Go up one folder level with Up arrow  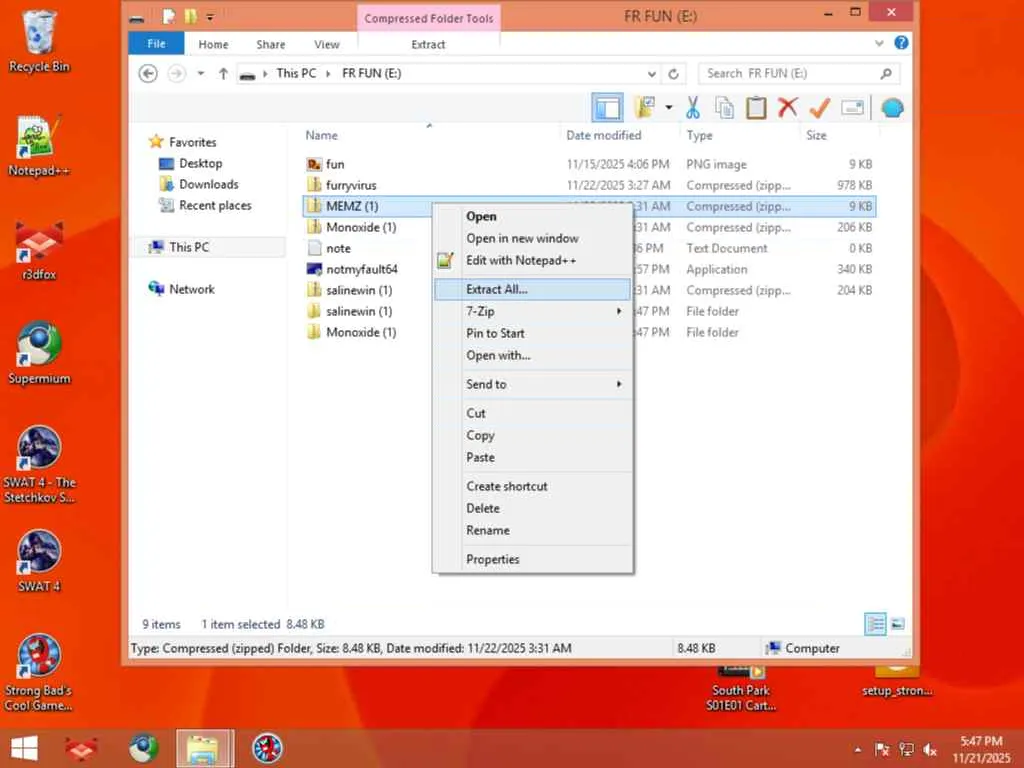(x=223, y=73)
